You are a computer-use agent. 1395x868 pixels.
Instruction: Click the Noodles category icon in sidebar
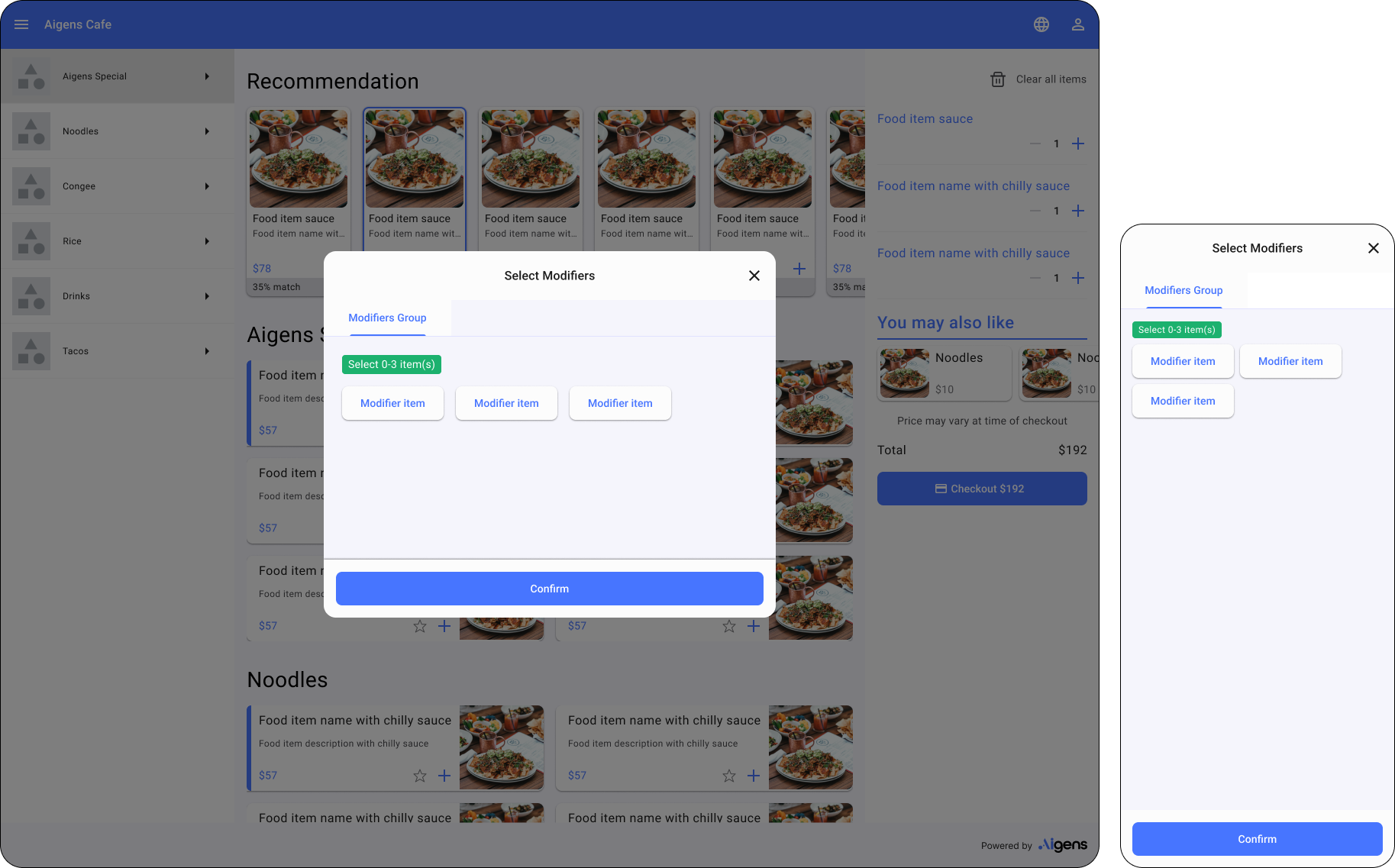pyautogui.click(x=31, y=131)
